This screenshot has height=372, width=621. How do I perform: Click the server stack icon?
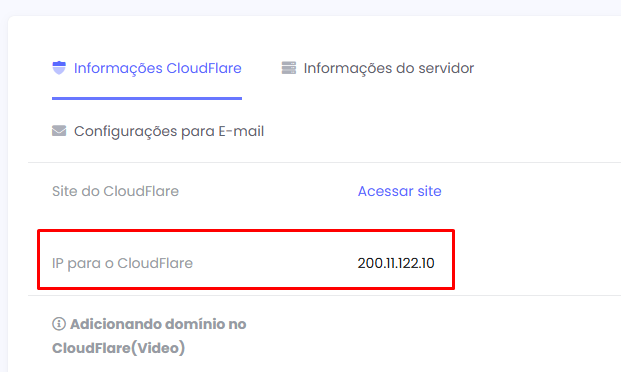tap(289, 68)
